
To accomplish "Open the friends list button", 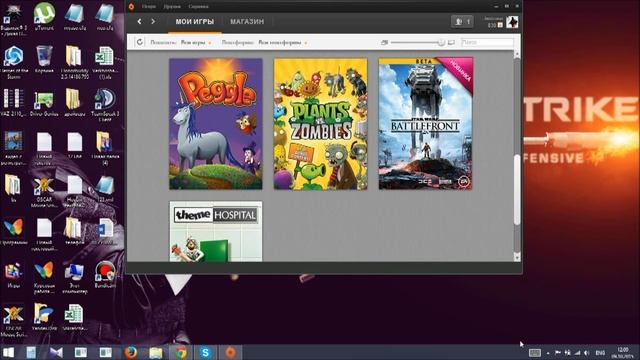I will click(462, 22).
